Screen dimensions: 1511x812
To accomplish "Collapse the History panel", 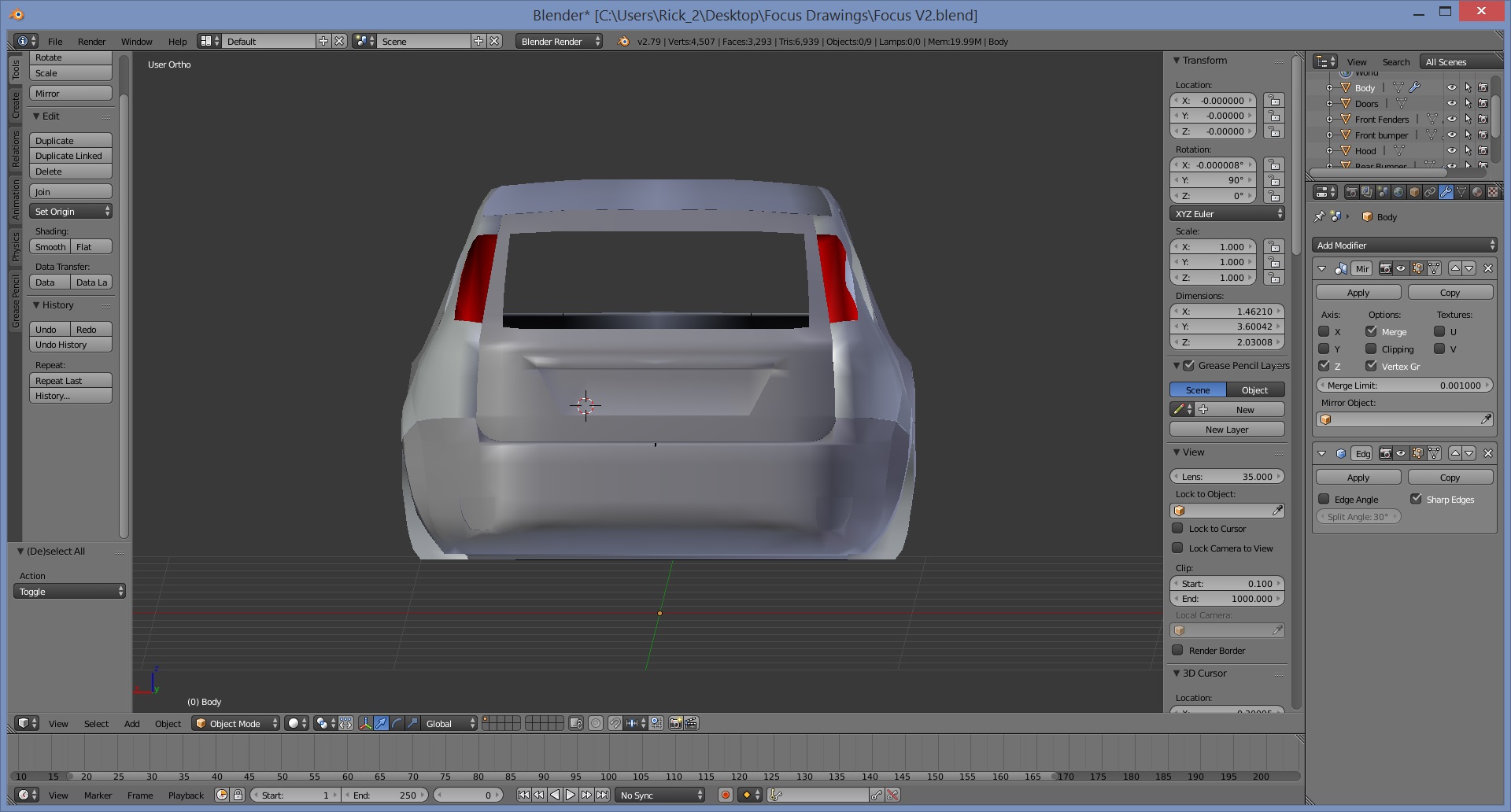I will 36,305.
